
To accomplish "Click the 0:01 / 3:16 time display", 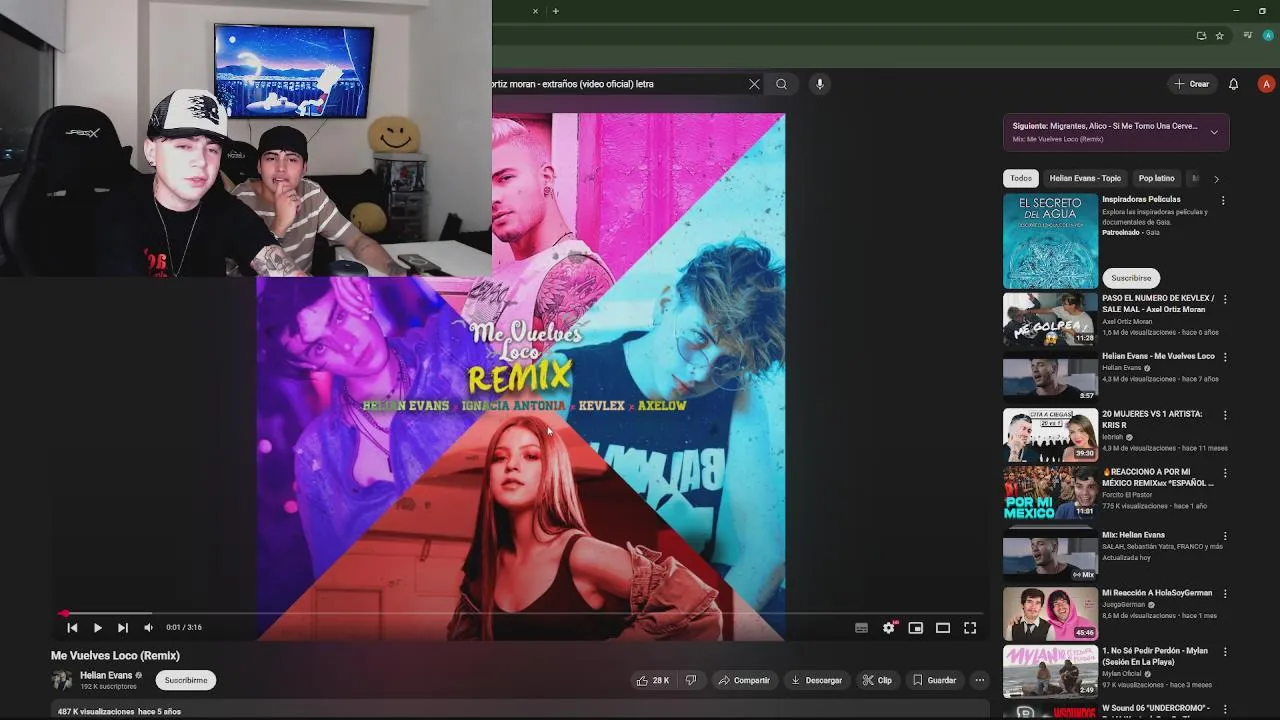I will point(184,628).
